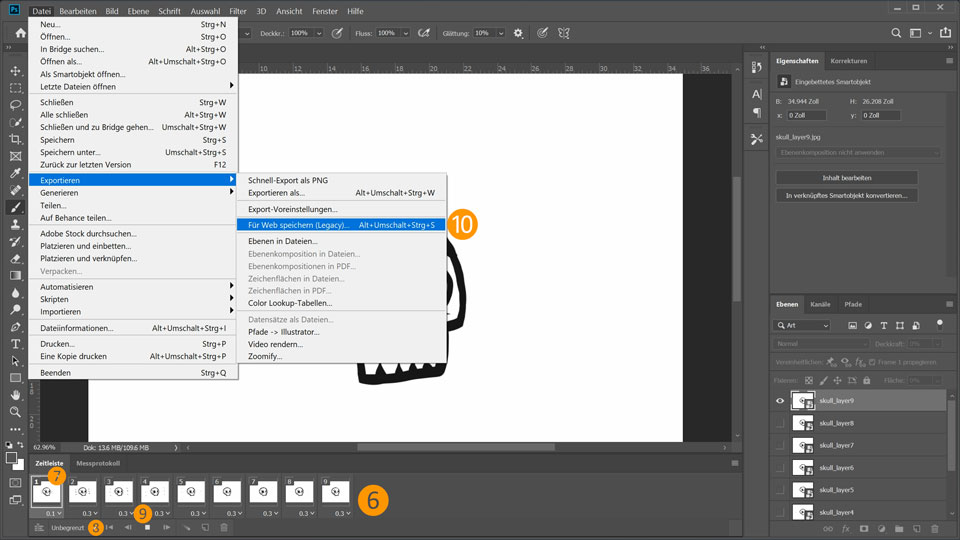Toggle the 'Frame 1 propagieren' checkbox
Image resolution: width=960 pixels, height=540 pixels.
pos(872,362)
